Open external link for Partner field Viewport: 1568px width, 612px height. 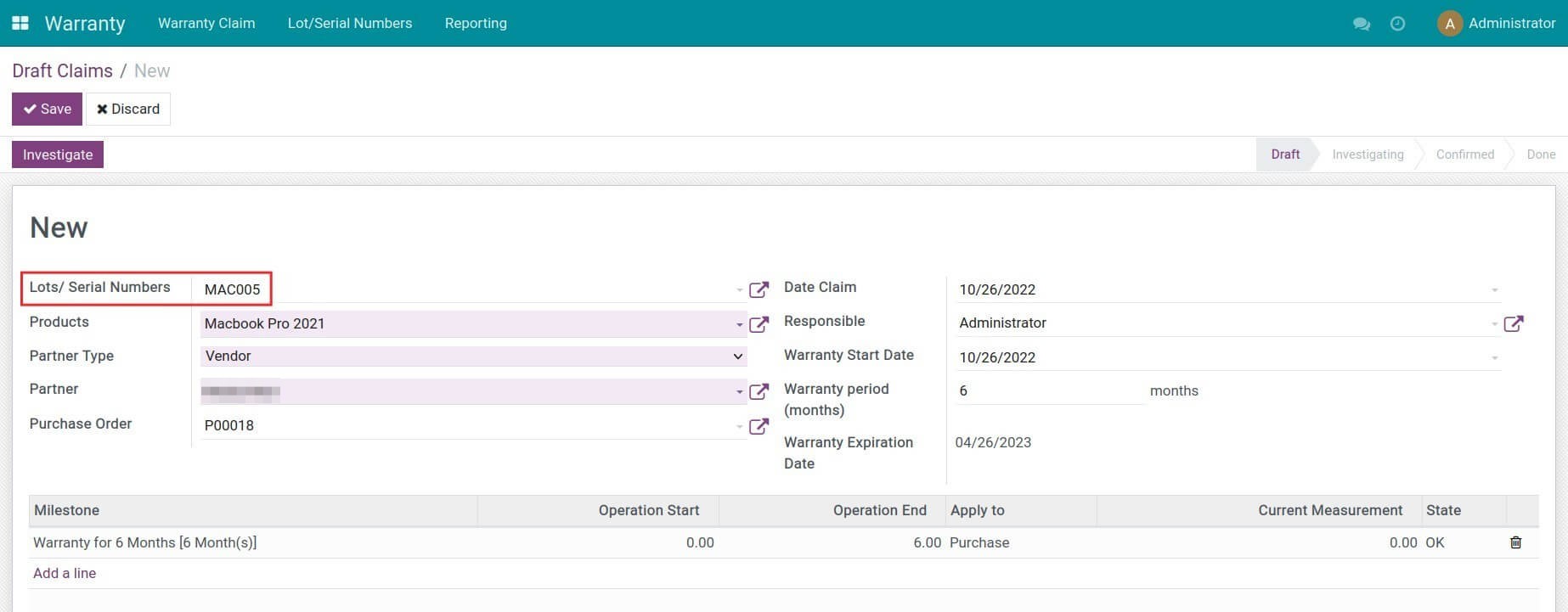[x=759, y=391]
